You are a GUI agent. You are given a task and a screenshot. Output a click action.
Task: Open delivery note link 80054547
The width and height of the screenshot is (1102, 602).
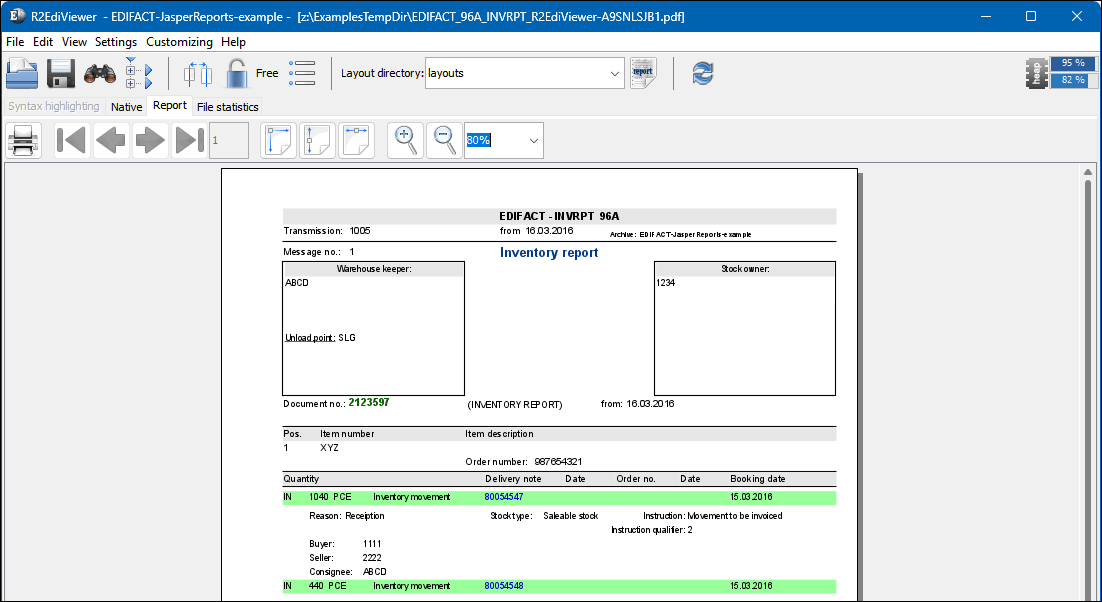504,496
